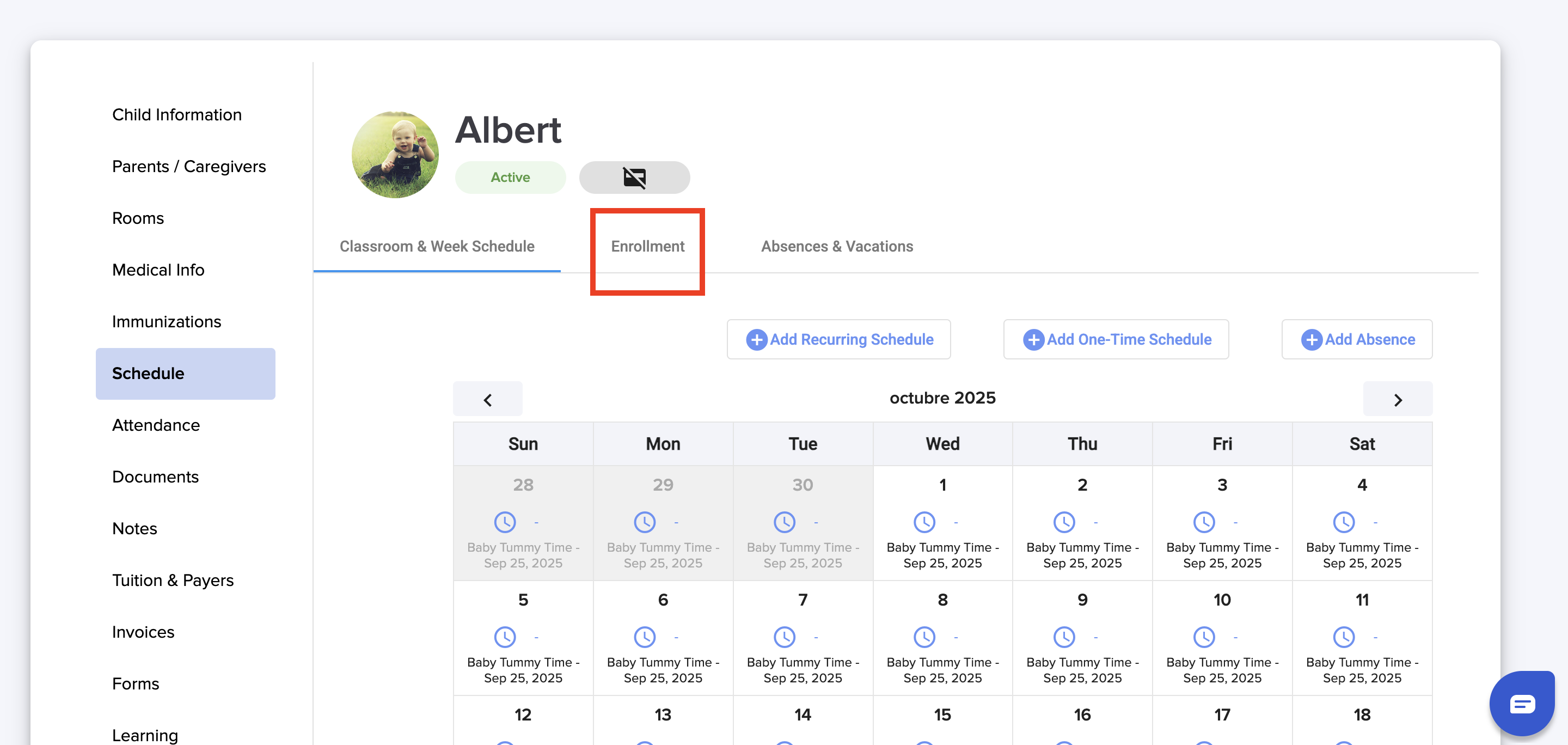Open Tuition & Payers in sidebar
The image size is (1568, 745).
click(173, 580)
